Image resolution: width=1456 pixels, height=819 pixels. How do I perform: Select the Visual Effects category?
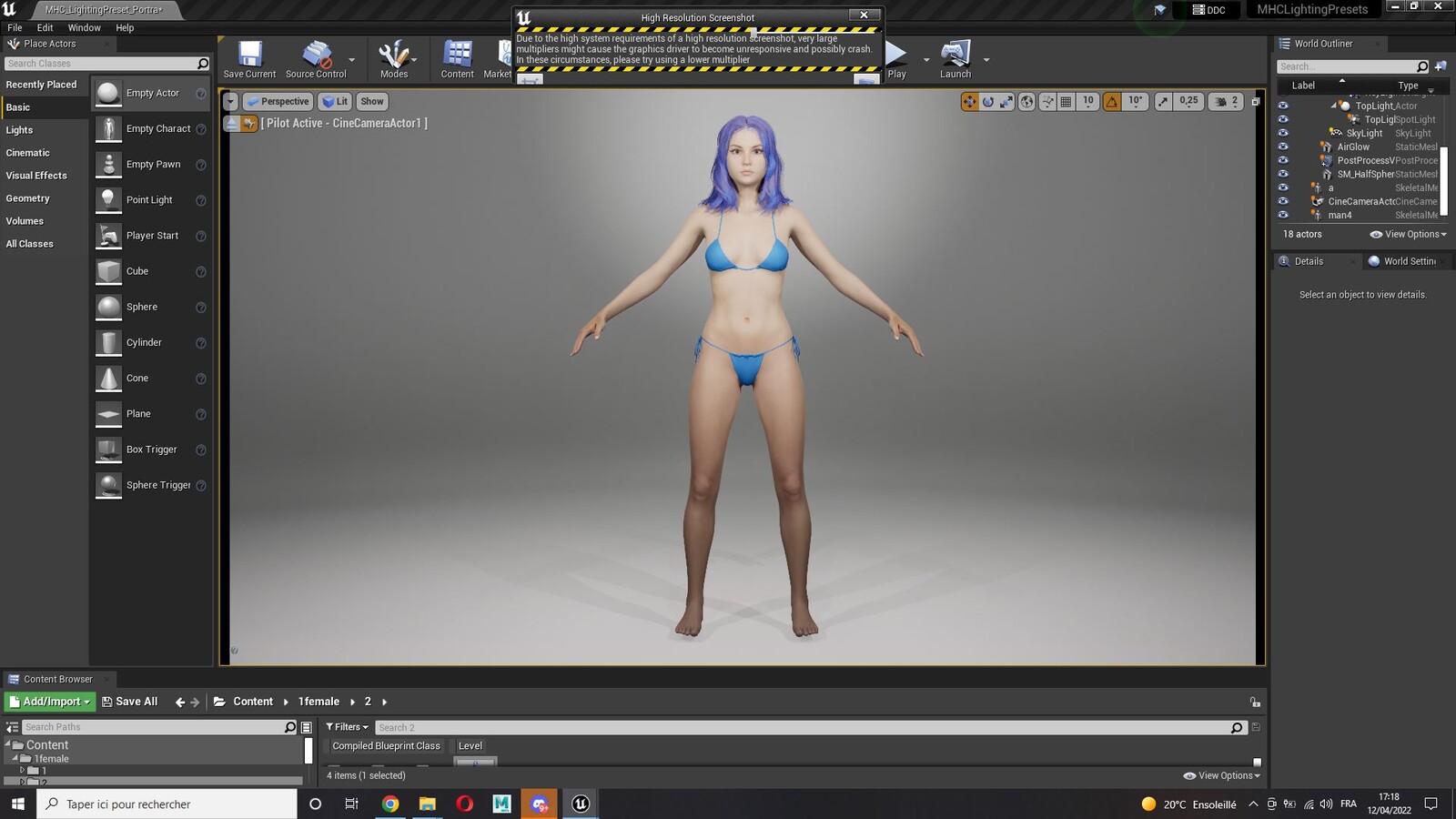click(x=36, y=176)
